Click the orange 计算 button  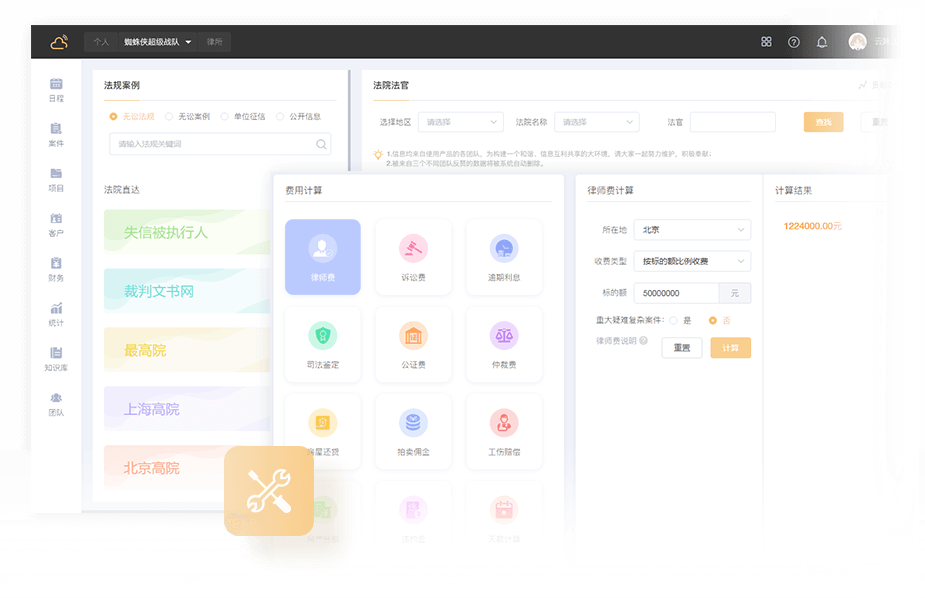730,348
